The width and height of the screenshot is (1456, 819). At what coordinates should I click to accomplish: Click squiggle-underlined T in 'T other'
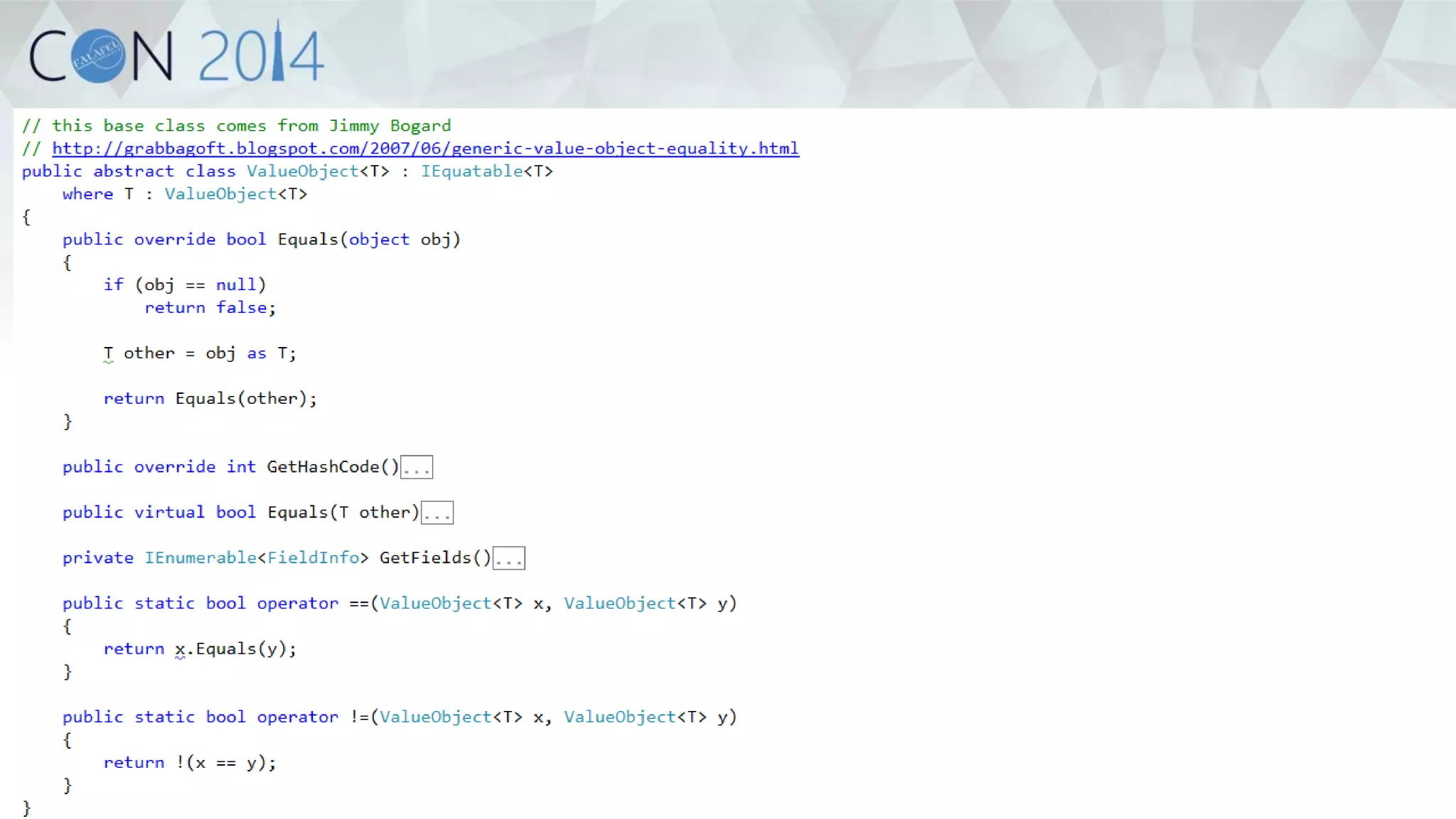click(x=108, y=353)
